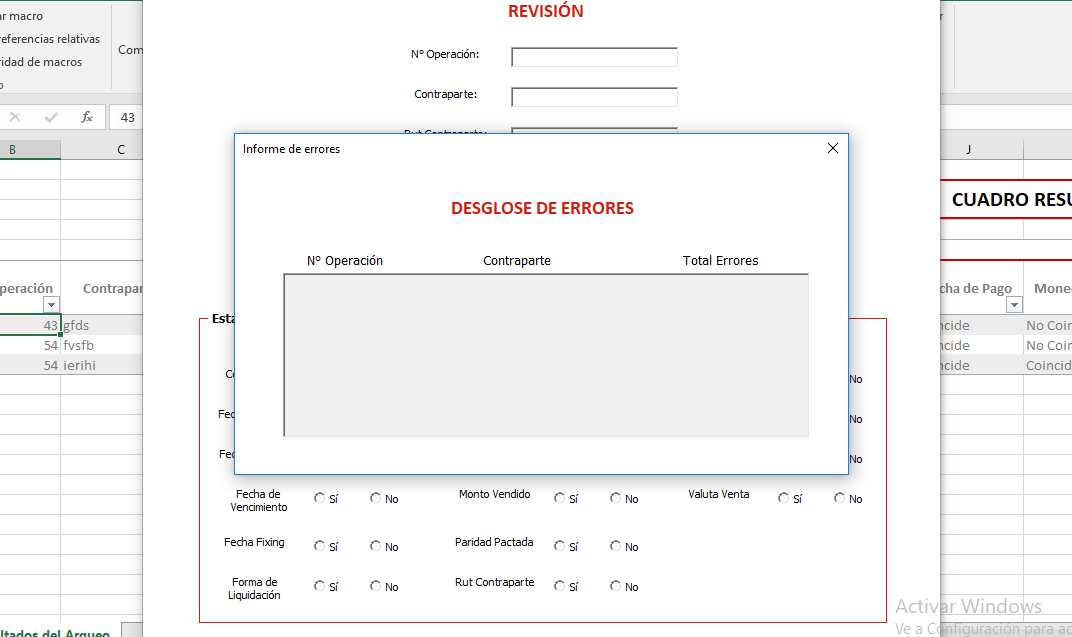Click the formula bar showing 43
The width and height of the screenshot is (1072, 637).
point(127,118)
